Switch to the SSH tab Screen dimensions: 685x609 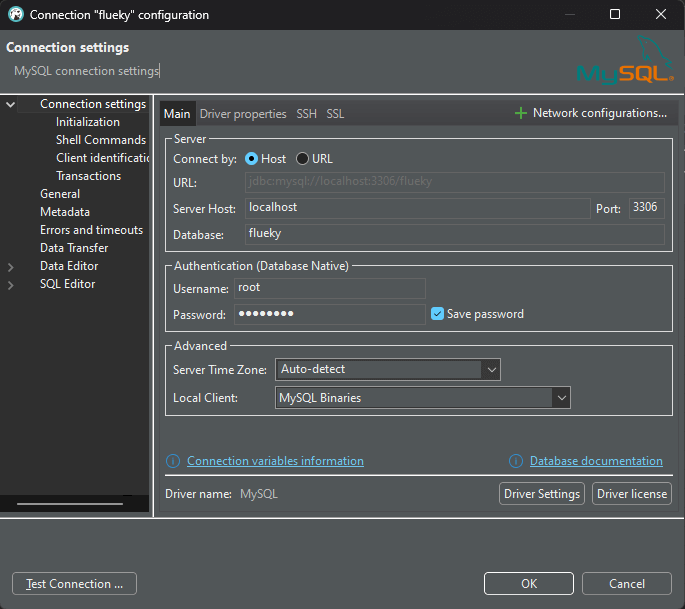(x=306, y=114)
